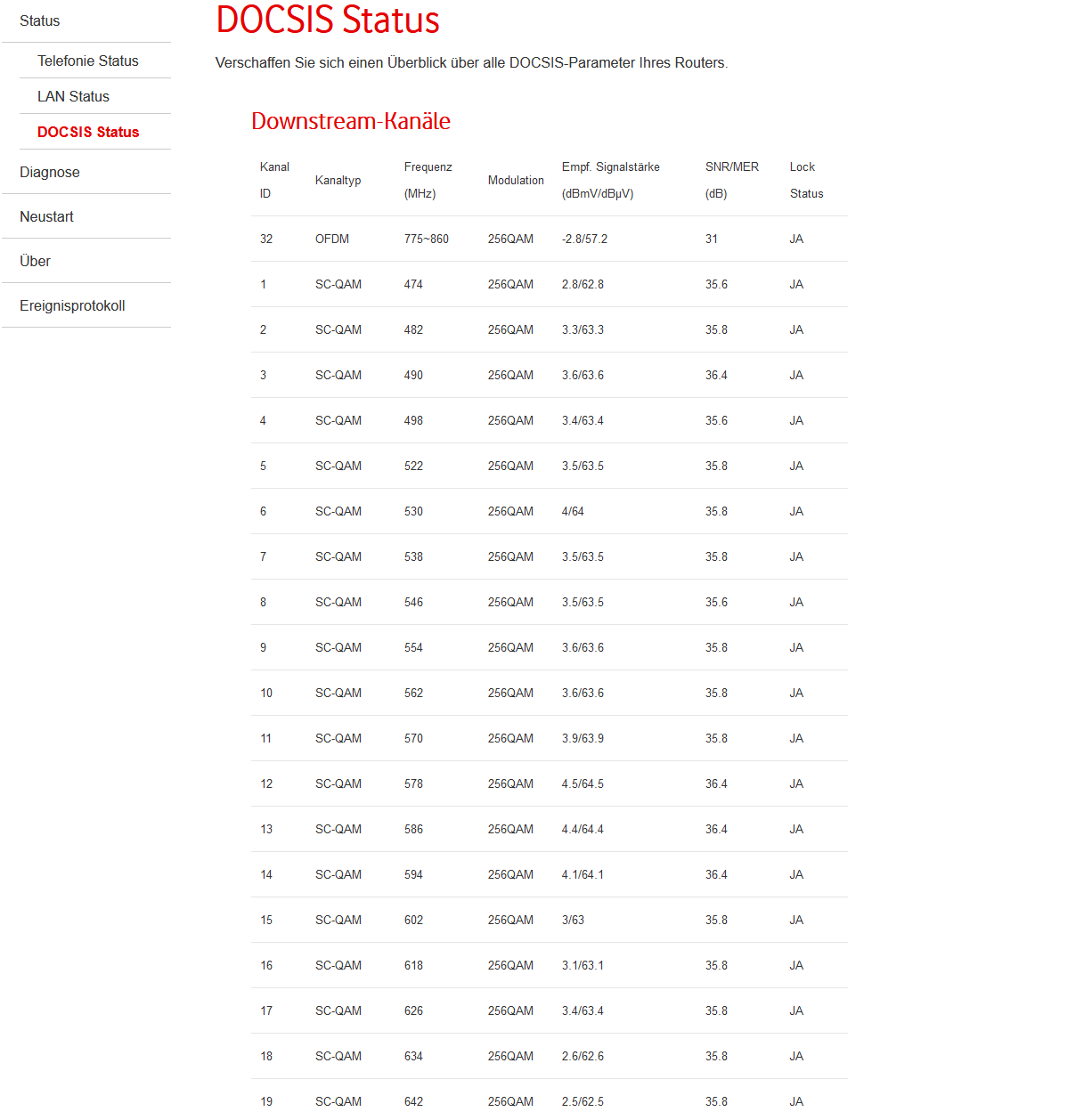Open LAN Status page
The image size is (1092, 1120).
tap(73, 96)
